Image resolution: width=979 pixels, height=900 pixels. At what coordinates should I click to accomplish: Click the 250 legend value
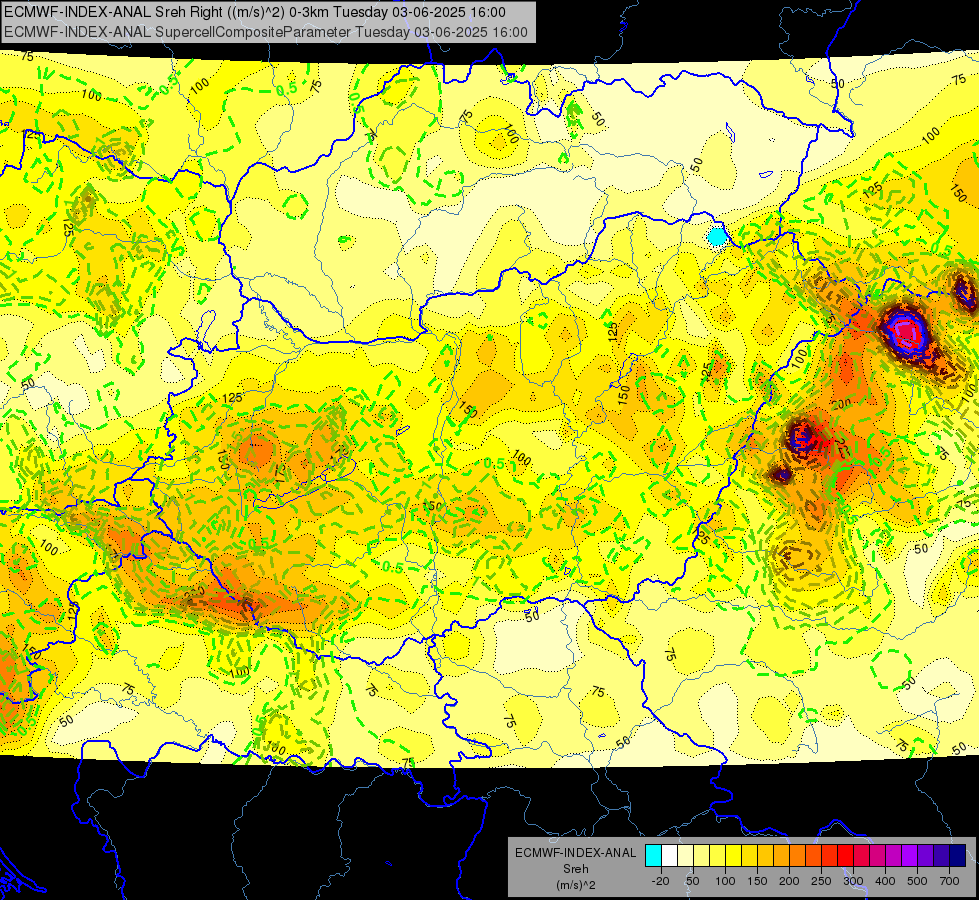[821, 881]
